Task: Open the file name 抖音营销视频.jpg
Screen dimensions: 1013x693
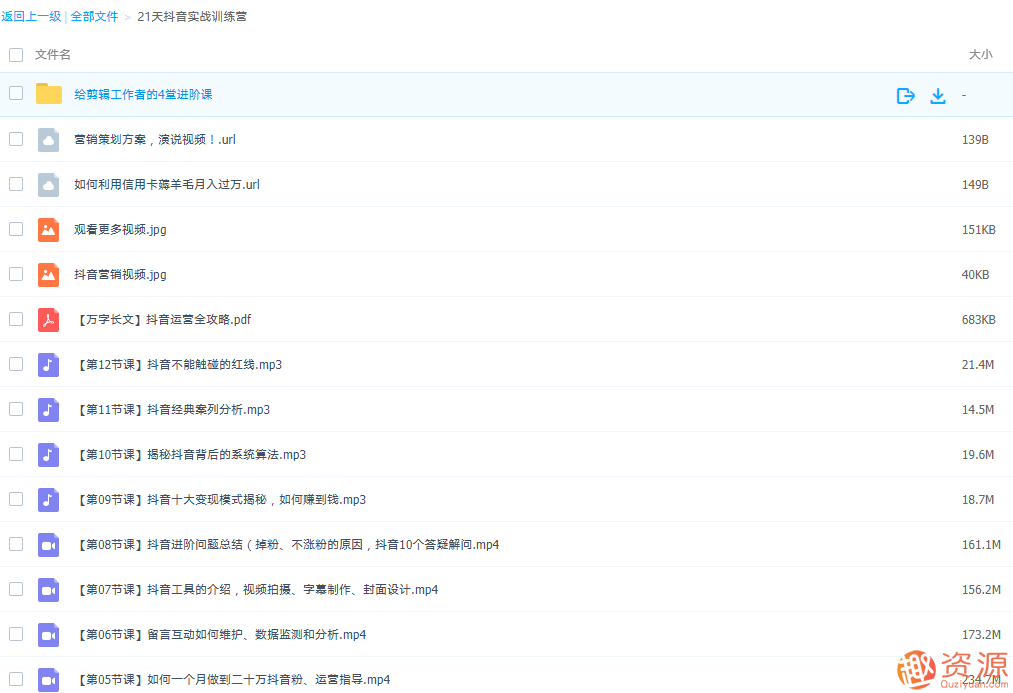Action: [120, 274]
